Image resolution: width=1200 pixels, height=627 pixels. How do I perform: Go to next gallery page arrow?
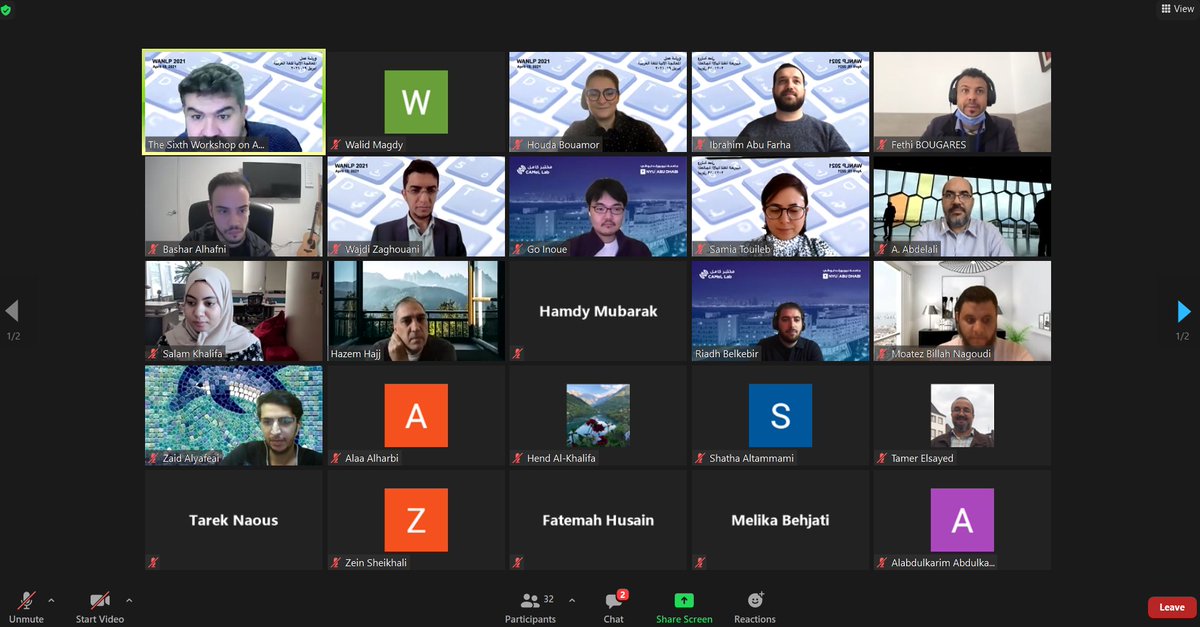(1183, 312)
